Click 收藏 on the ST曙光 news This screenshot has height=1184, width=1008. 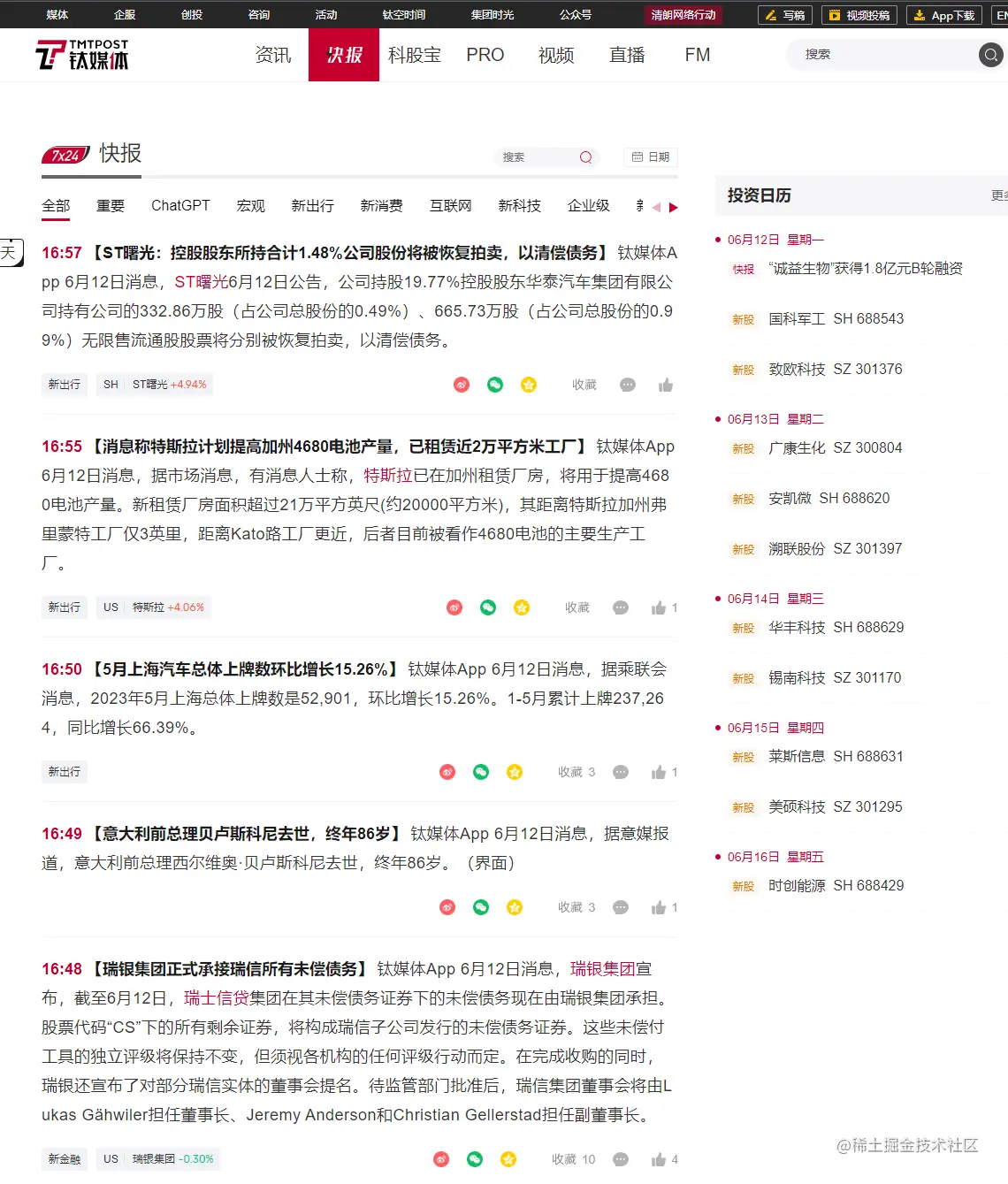tap(584, 385)
